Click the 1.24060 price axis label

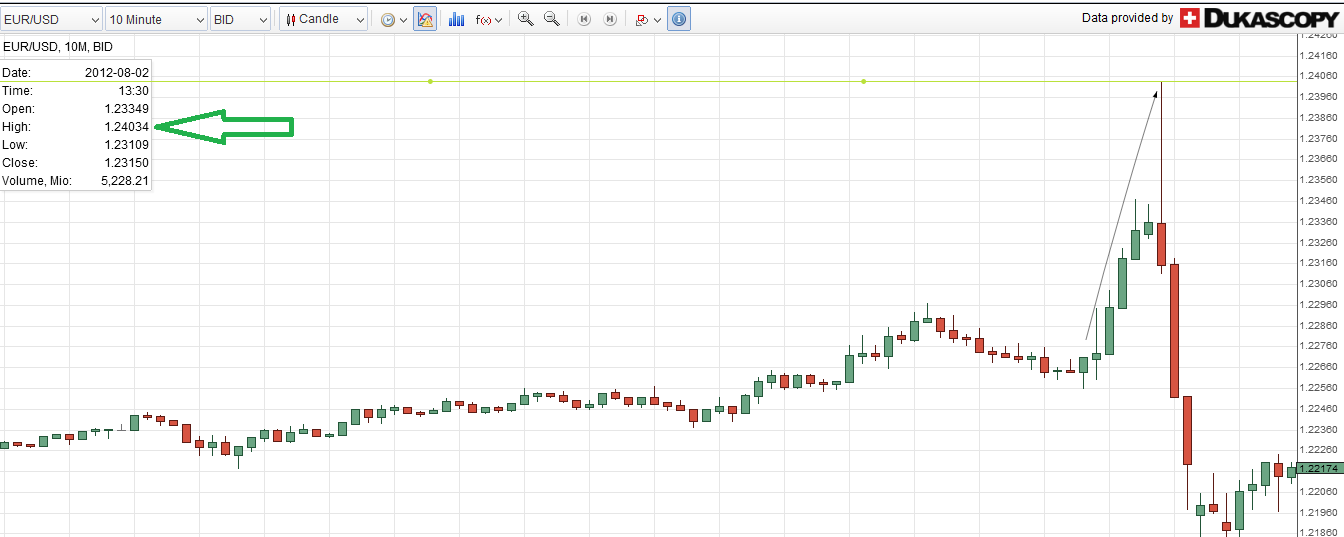tap(1320, 76)
